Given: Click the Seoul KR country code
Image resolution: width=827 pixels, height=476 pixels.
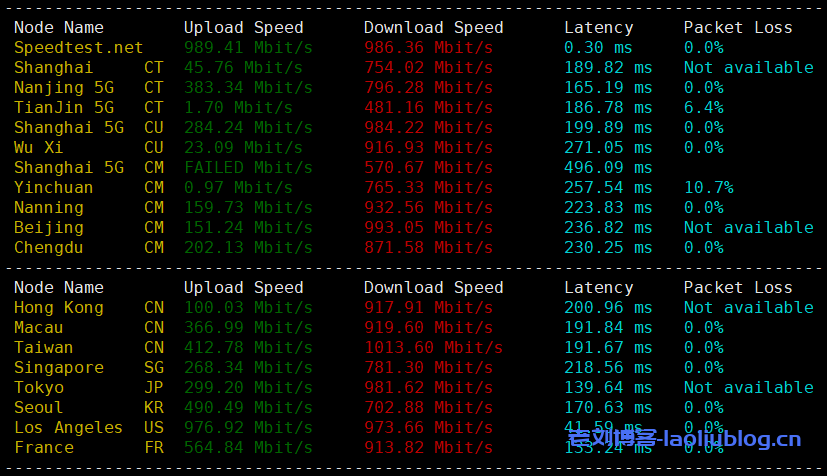Looking at the screenshot, I should [x=154, y=408].
